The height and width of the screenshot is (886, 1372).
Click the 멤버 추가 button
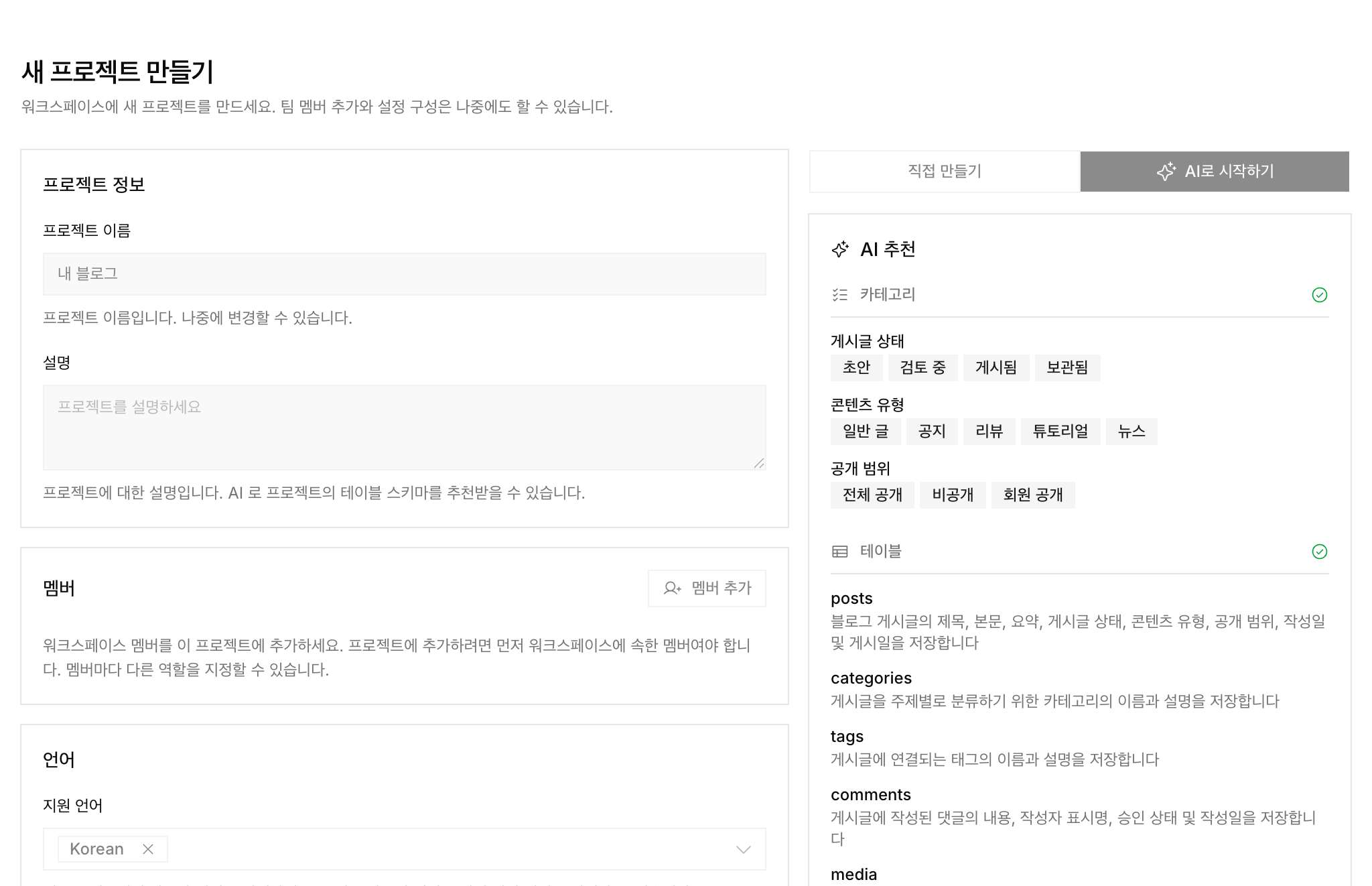707,588
